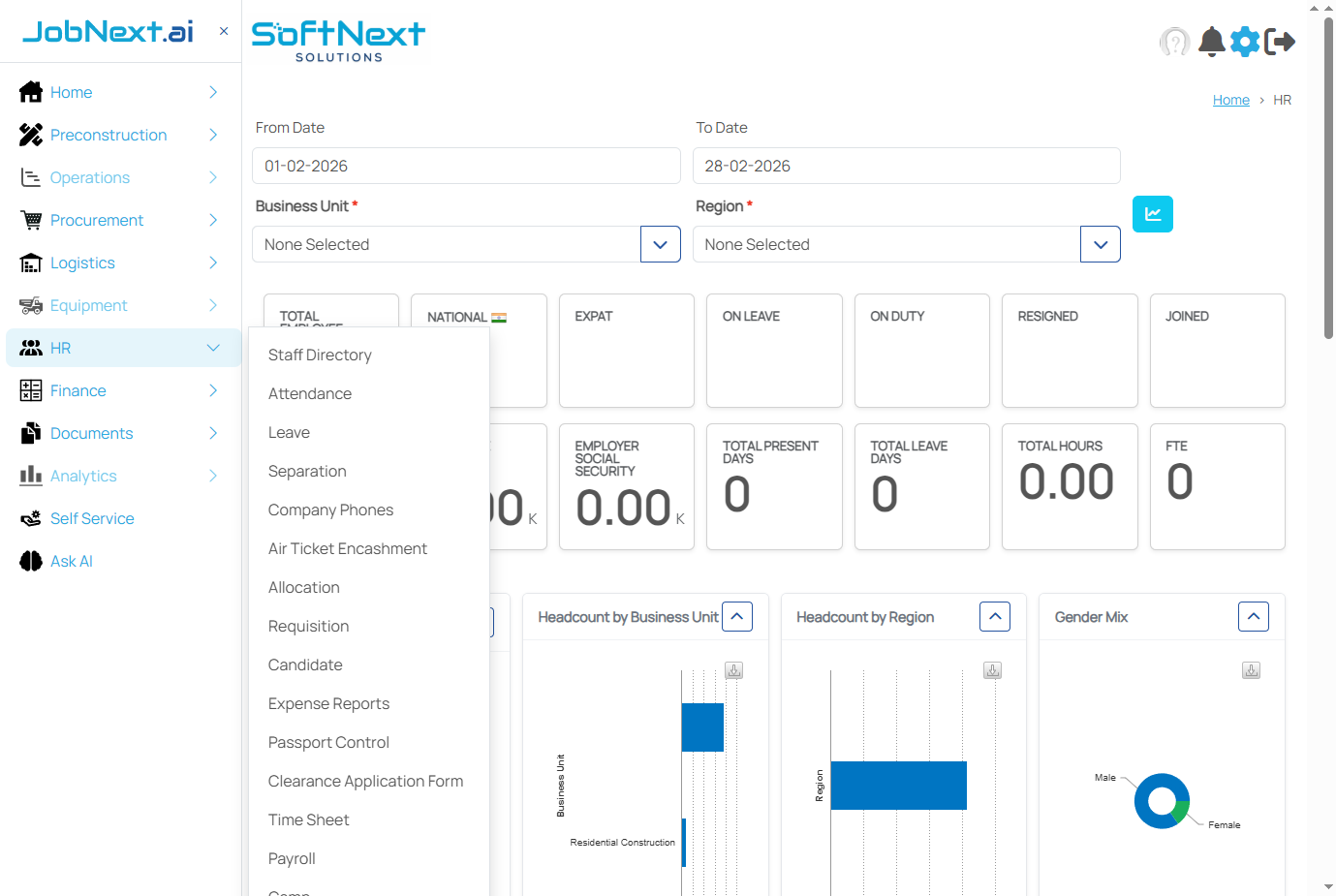Click the help question mark icon

[x=1175, y=42]
